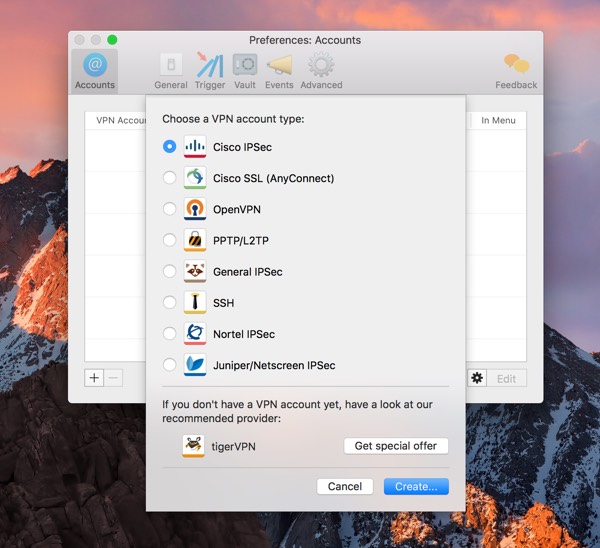Select the Nortel IPSec radio button
The image size is (600, 548).
[170, 334]
